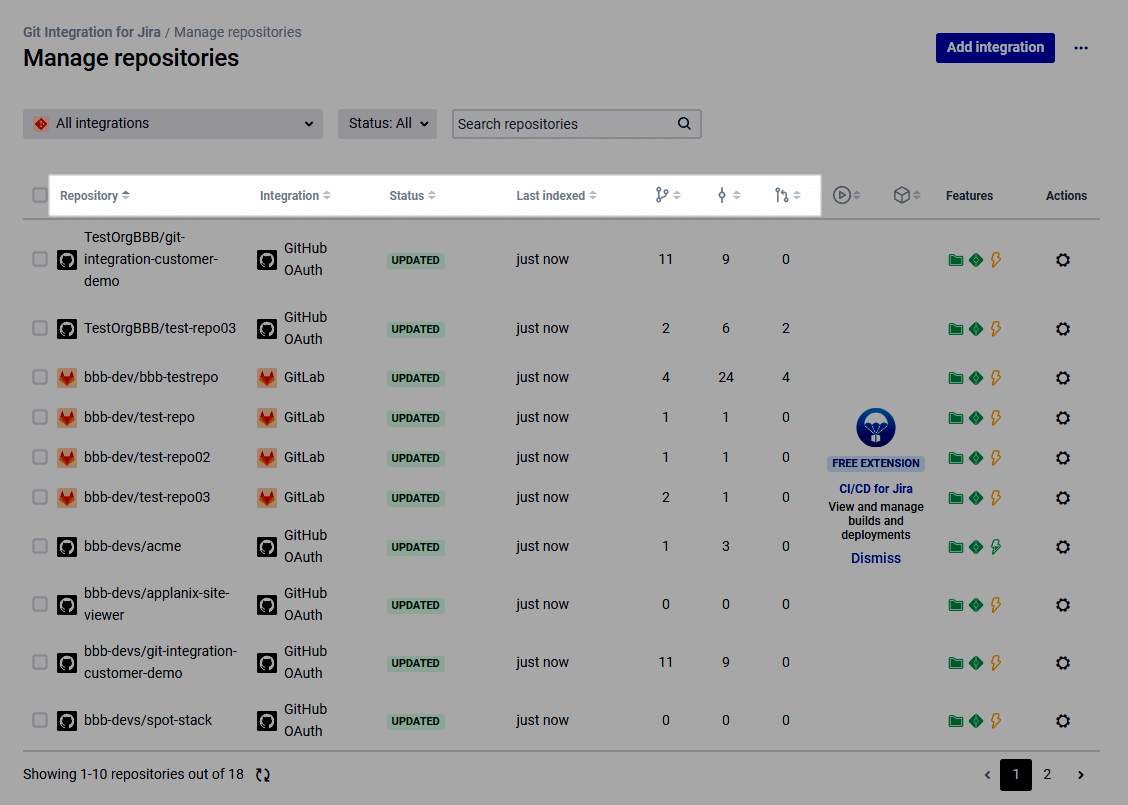Image resolution: width=1128 pixels, height=805 pixels.
Task: Dismiss the CI/CD for Jira promotion
Action: coord(875,558)
